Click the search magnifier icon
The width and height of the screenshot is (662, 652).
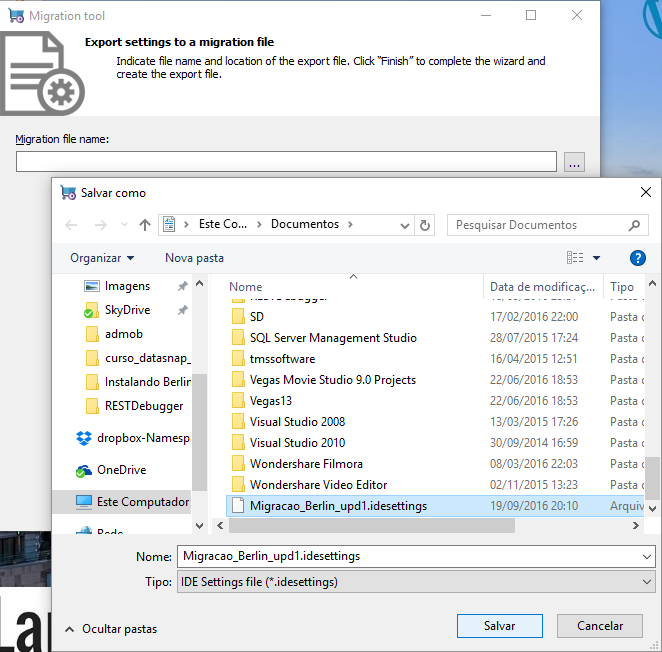tap(634, 225)
